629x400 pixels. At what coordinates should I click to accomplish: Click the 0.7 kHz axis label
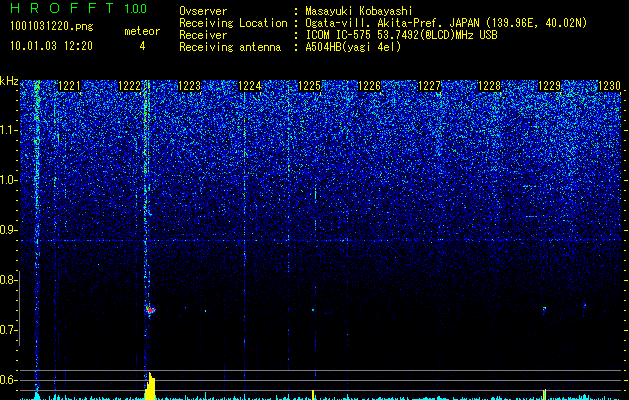(x=9, y=330)
